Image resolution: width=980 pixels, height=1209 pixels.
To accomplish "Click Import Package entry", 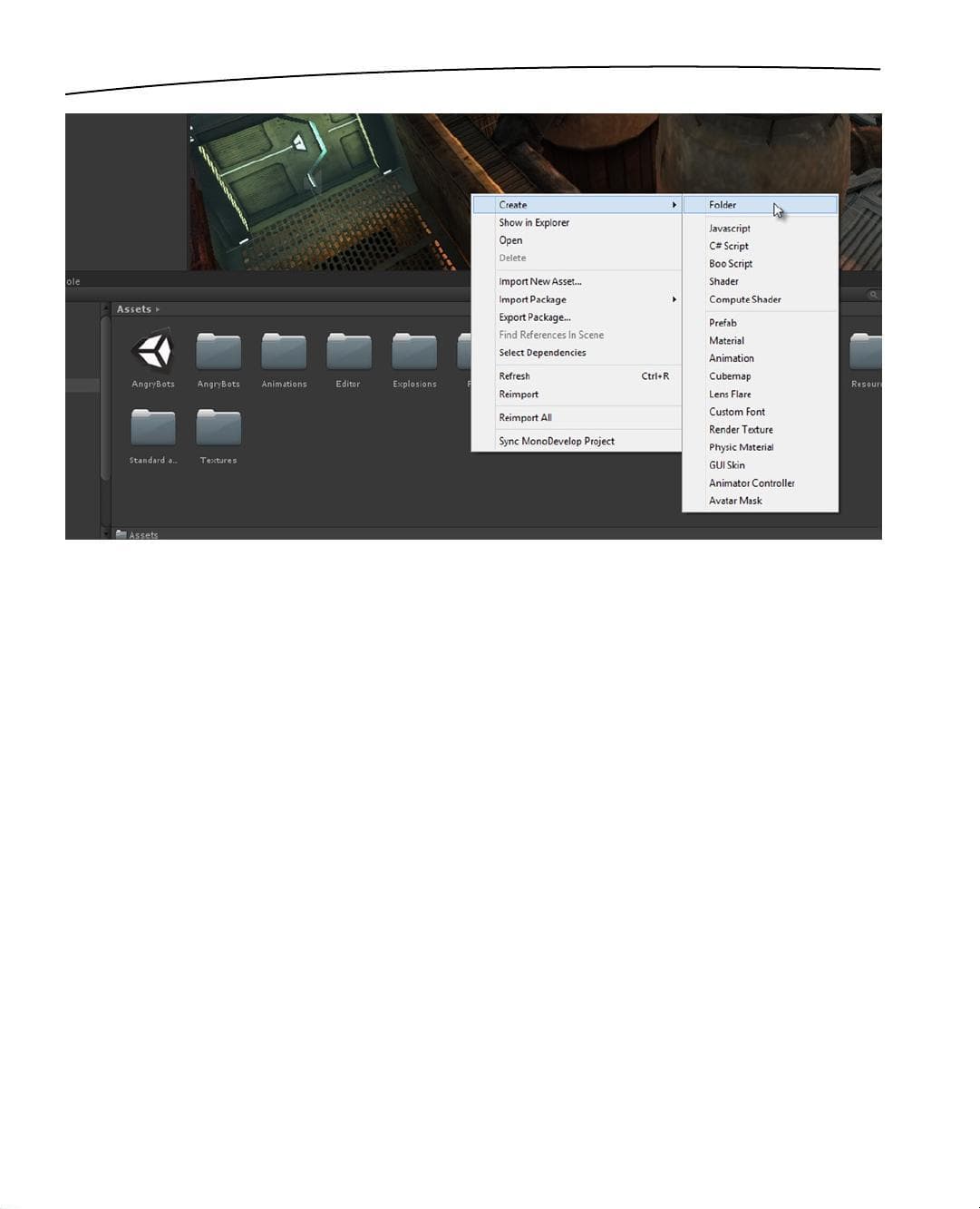I will pyautogui.click(x=577, y=299).
